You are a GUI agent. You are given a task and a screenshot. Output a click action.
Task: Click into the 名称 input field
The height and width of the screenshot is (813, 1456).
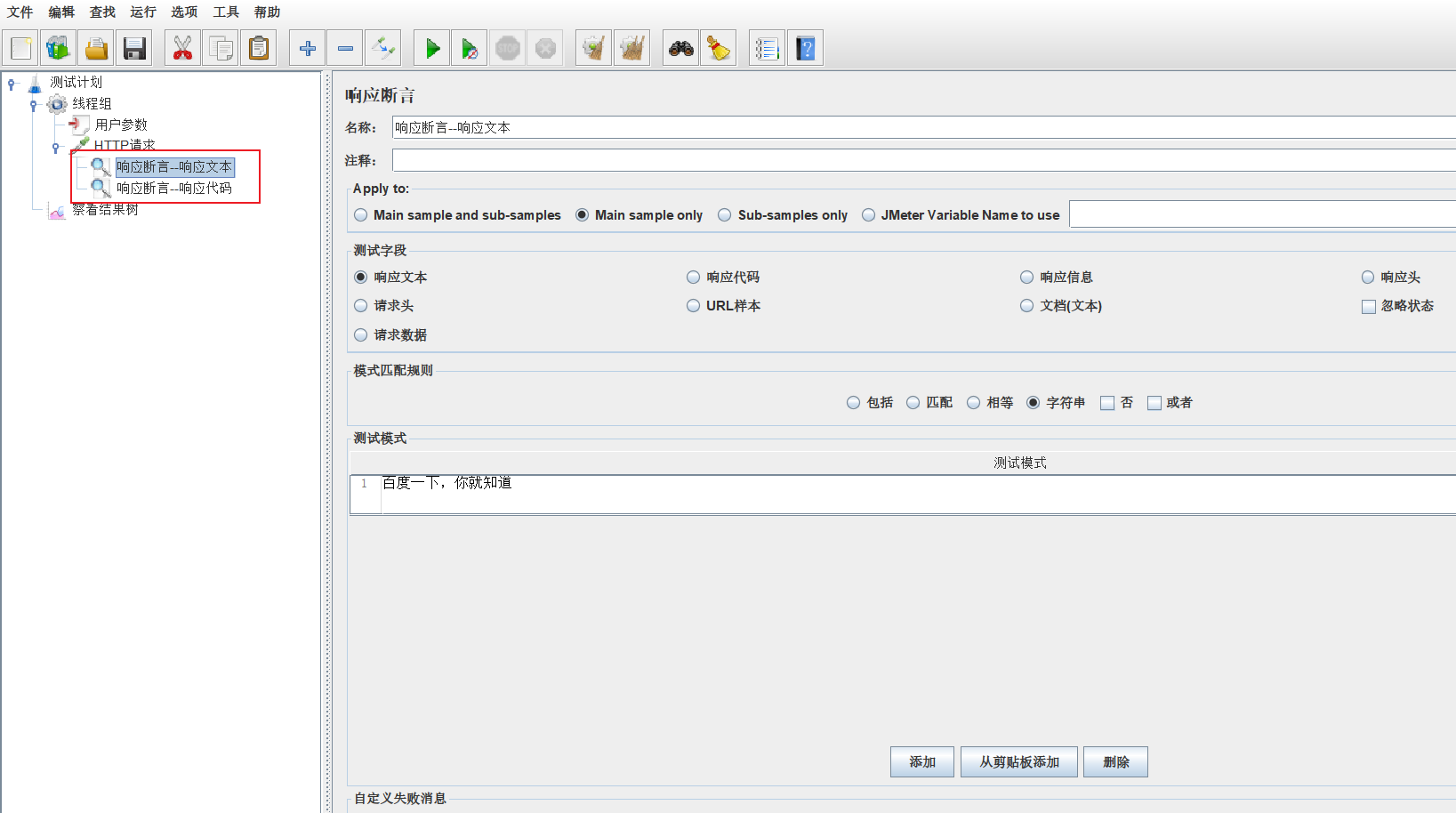(923, 127)
